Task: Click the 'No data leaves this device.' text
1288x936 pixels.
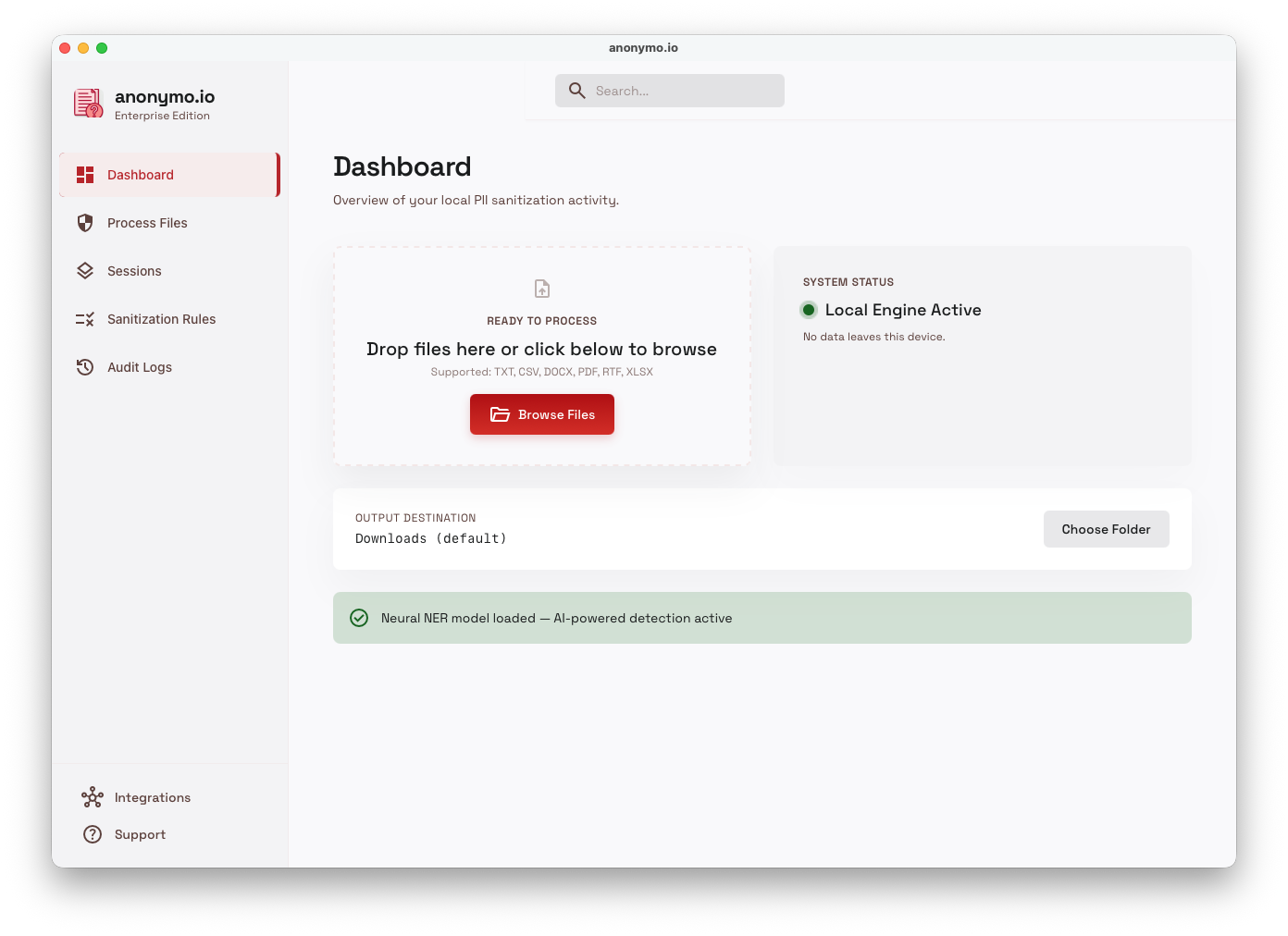Action: click(x=874, y=337)
